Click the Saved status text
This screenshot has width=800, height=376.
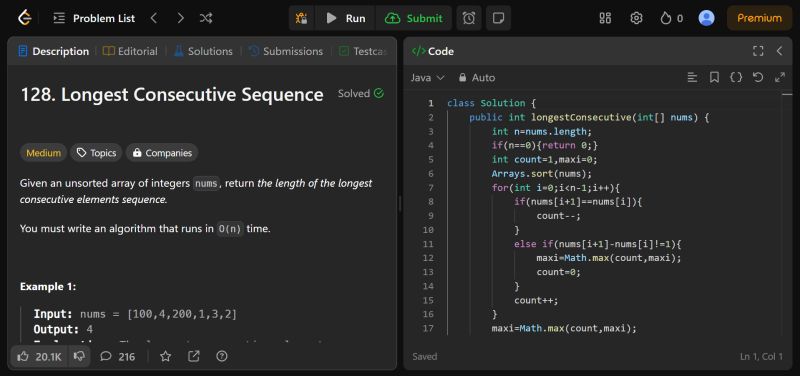point(425,357)
